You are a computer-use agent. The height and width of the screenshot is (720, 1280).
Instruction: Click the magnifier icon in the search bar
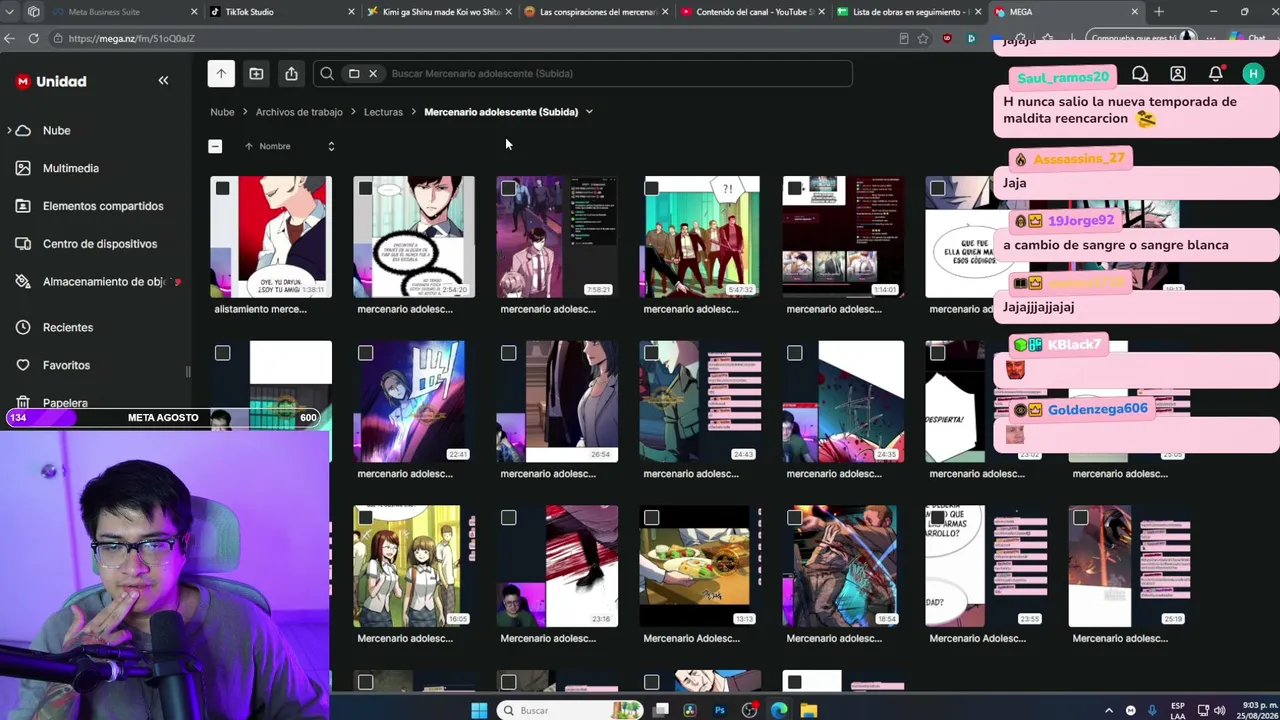(327, 73)
